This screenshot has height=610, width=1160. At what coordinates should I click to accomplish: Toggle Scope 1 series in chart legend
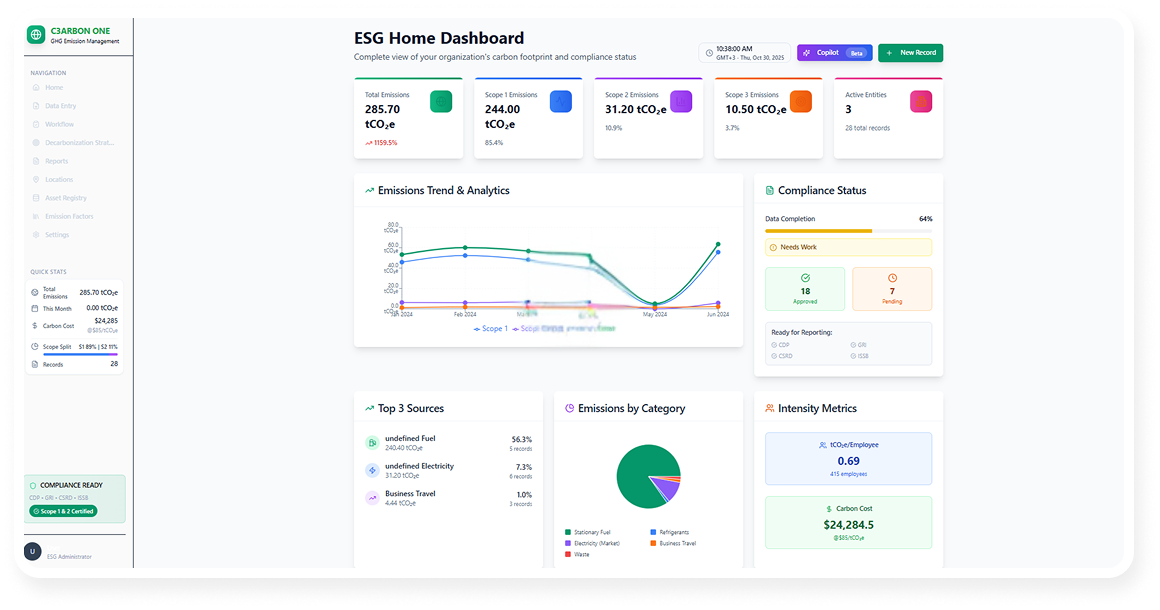pos(491,328)
